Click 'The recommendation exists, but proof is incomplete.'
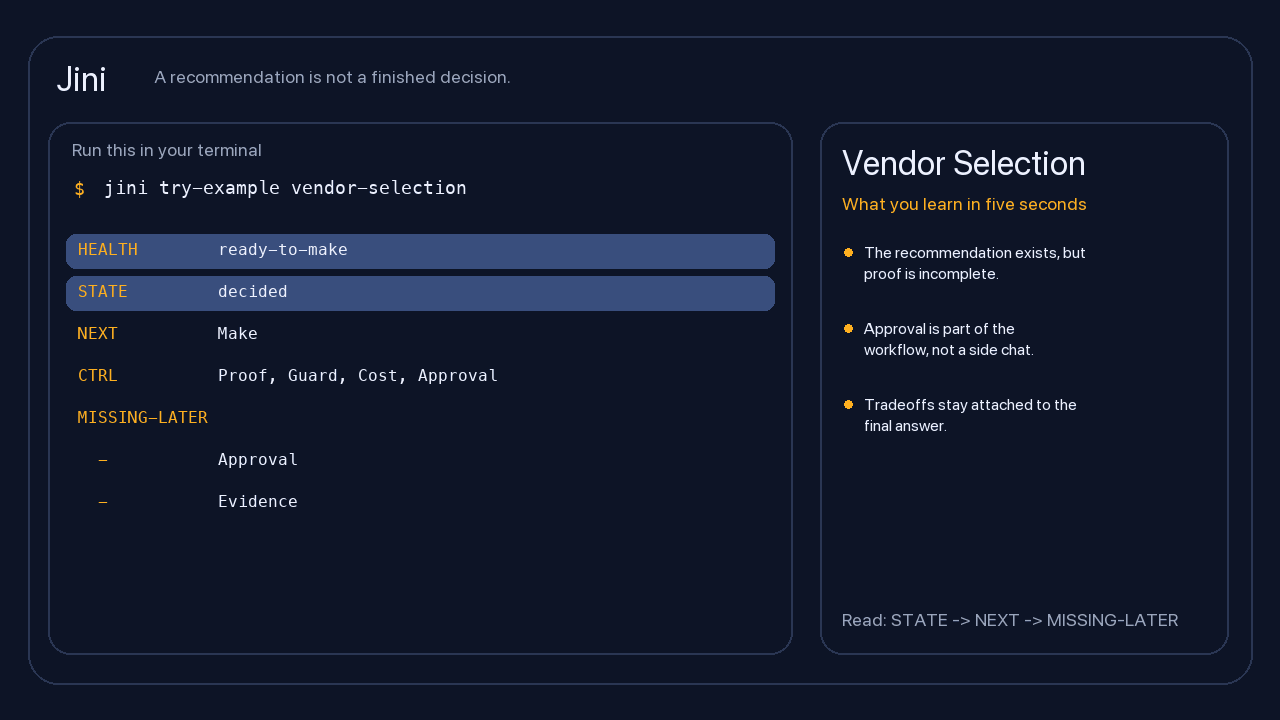The height and width of the screenshot is (720, 1280). click(975, 263)
